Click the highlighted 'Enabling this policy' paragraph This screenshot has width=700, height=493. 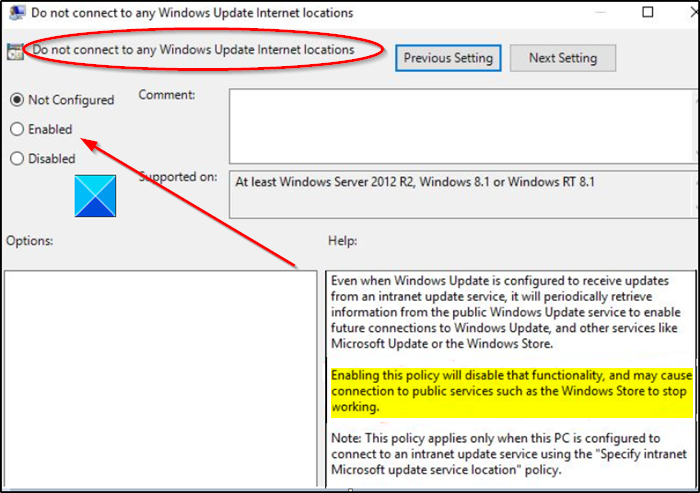(511, 391)
